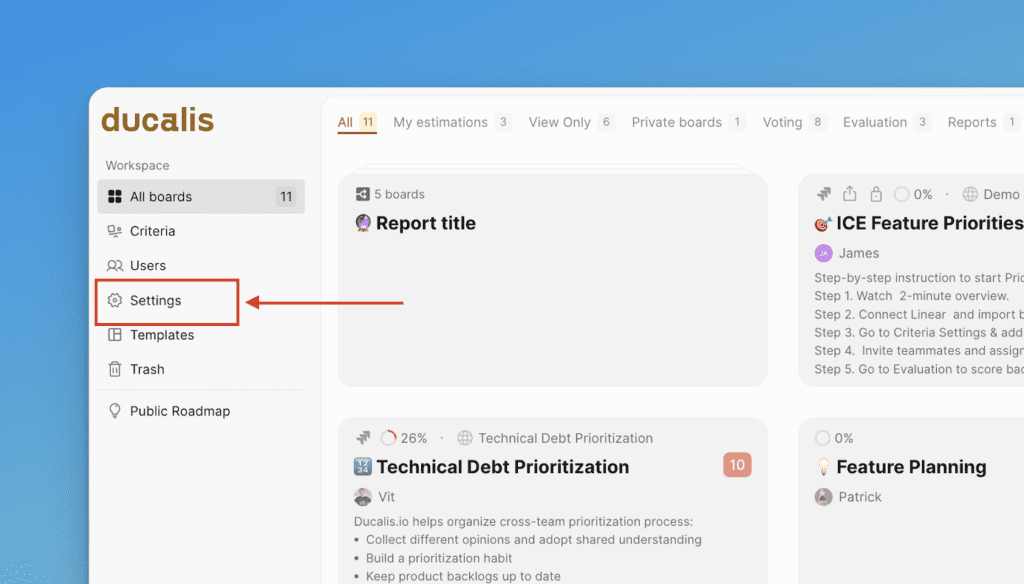
Task: Switch to the My estimations tab
Action: [x=440, y=122]
